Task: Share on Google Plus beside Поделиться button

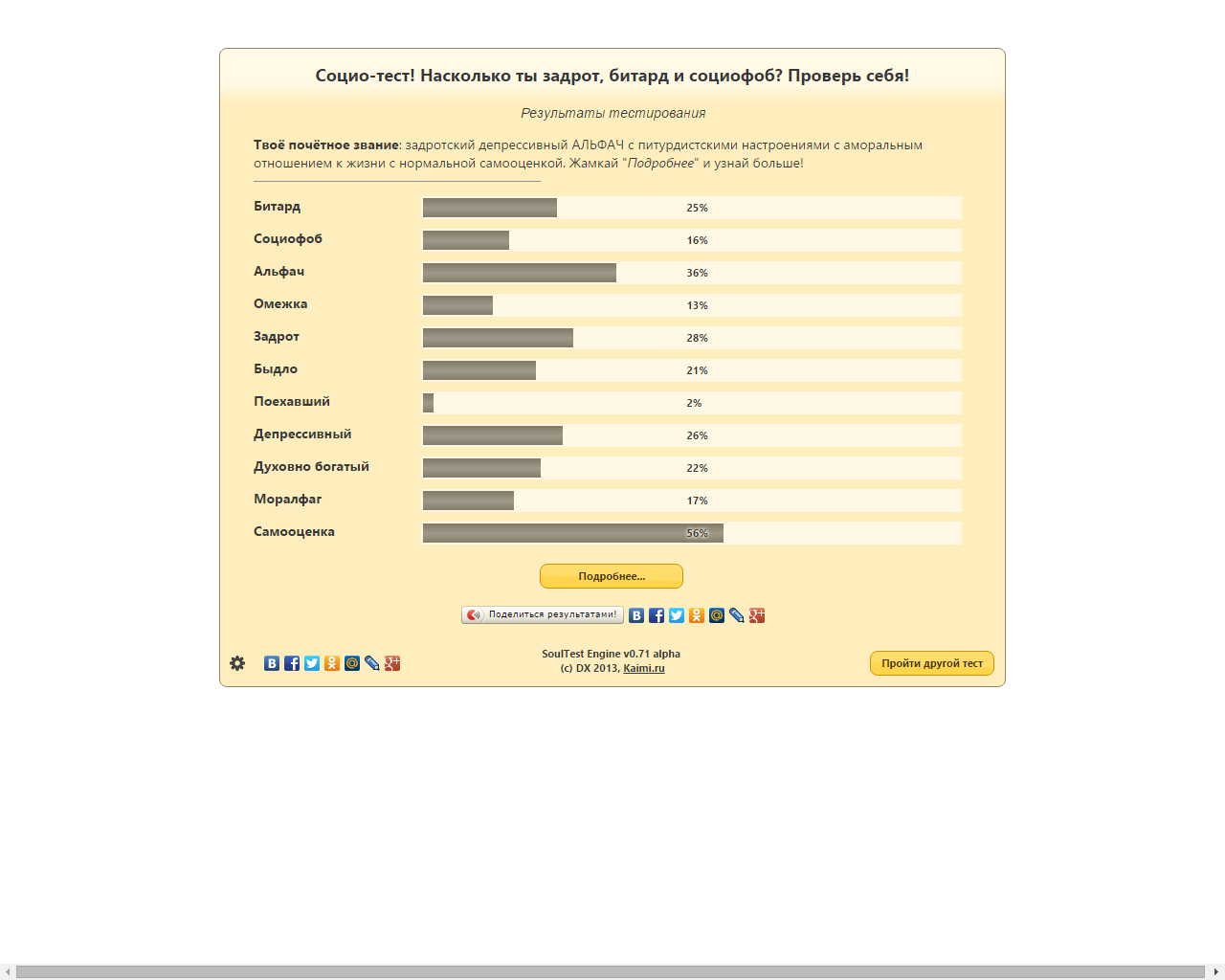Action: [757, 615]
